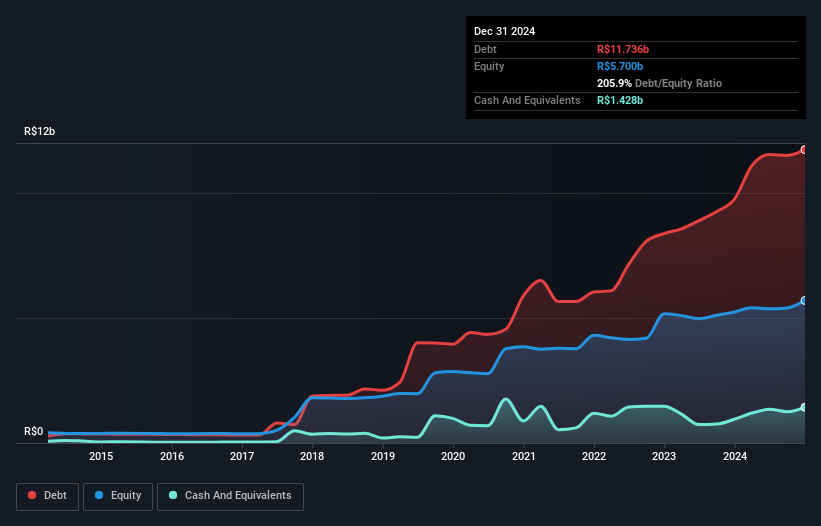The width and height of the screenshot is (821, 526).
Task: Select the 2021 x-axis label
Action: coord(524,456)
